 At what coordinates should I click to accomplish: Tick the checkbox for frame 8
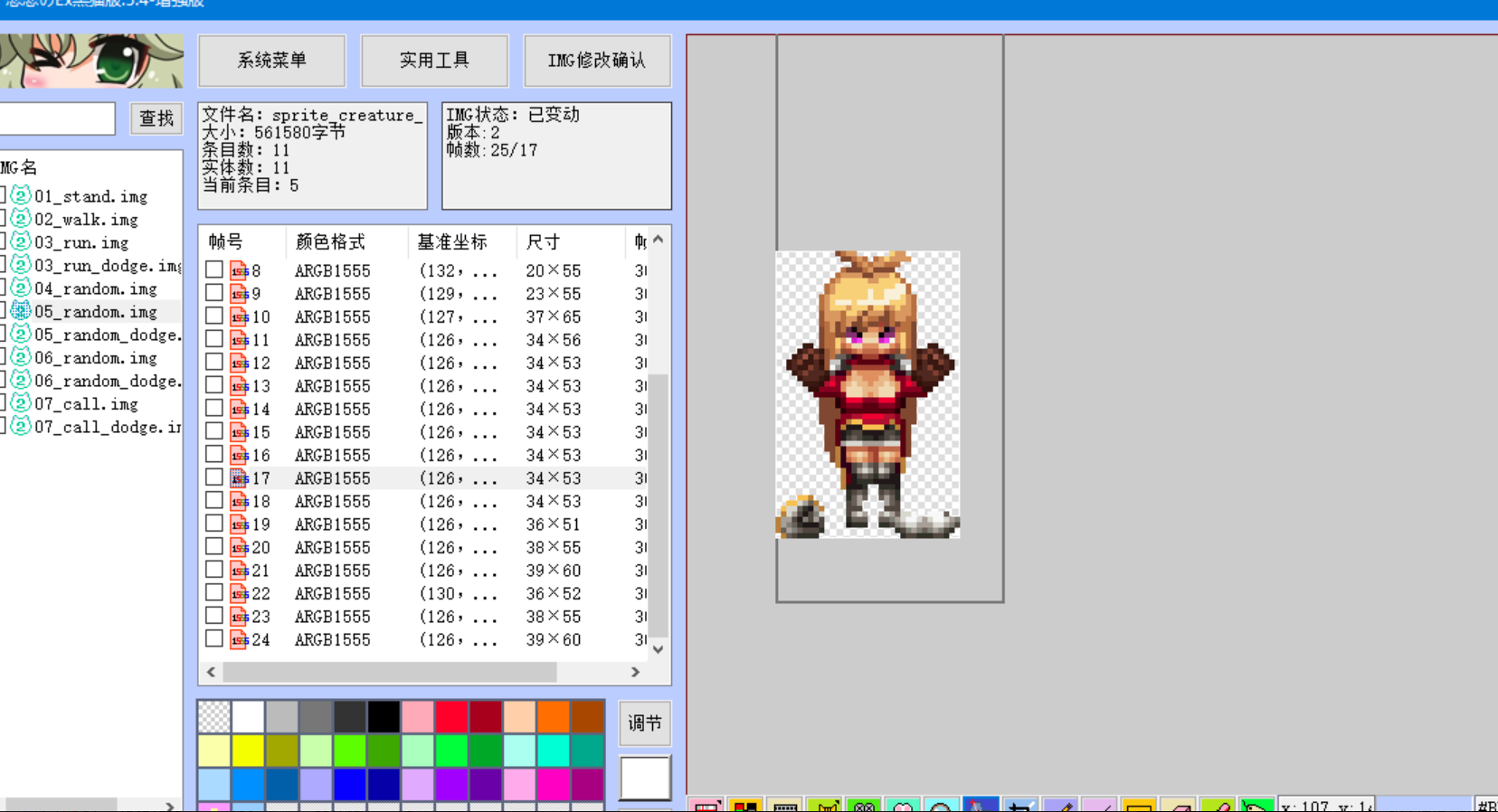(x=214, y=269)
